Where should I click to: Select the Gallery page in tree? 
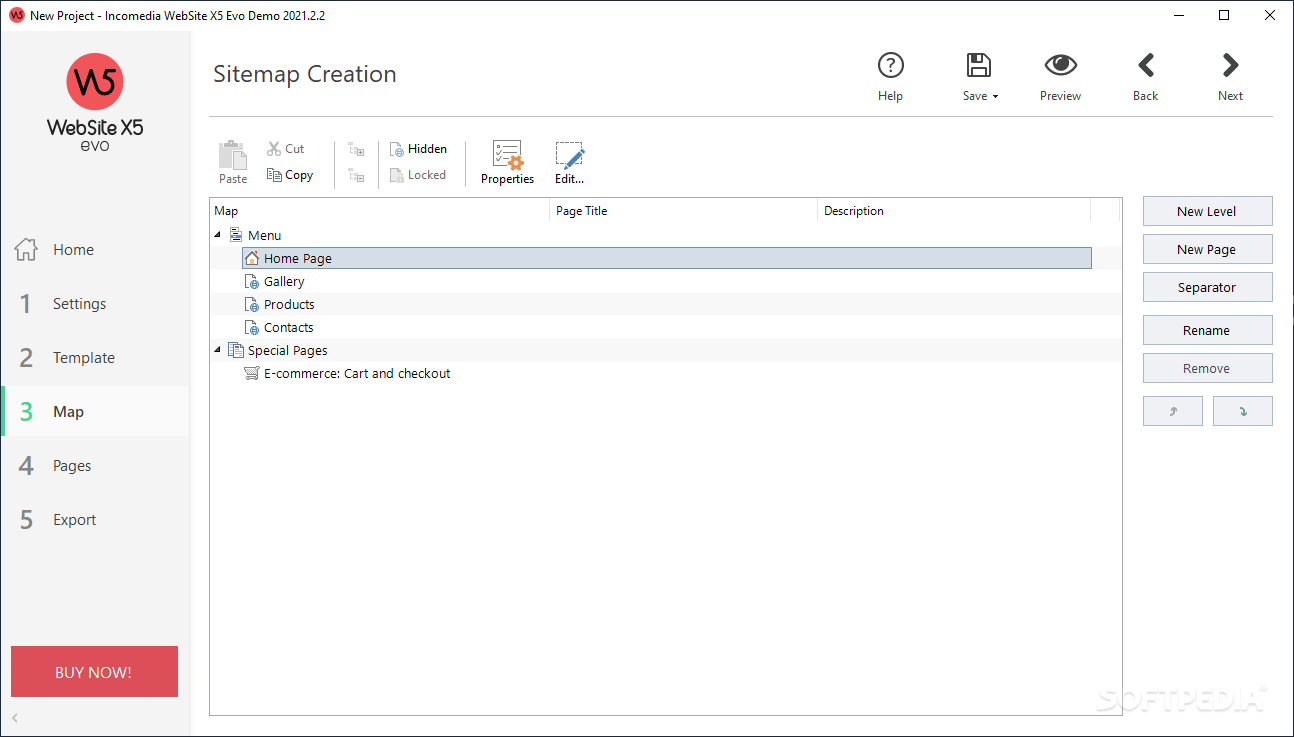point(284,282)
